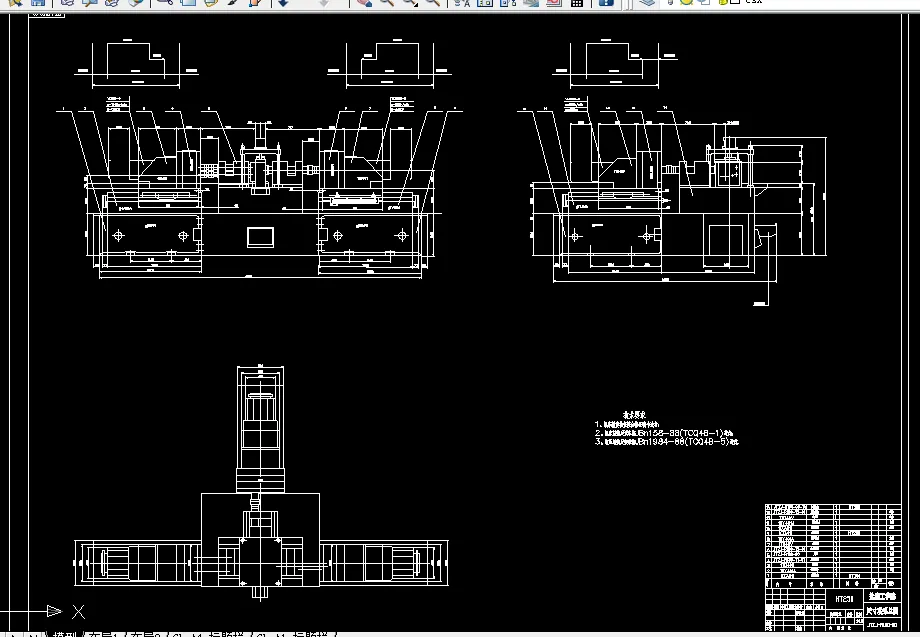Select small rectangle at center of front-view base

tap(261, 237)
